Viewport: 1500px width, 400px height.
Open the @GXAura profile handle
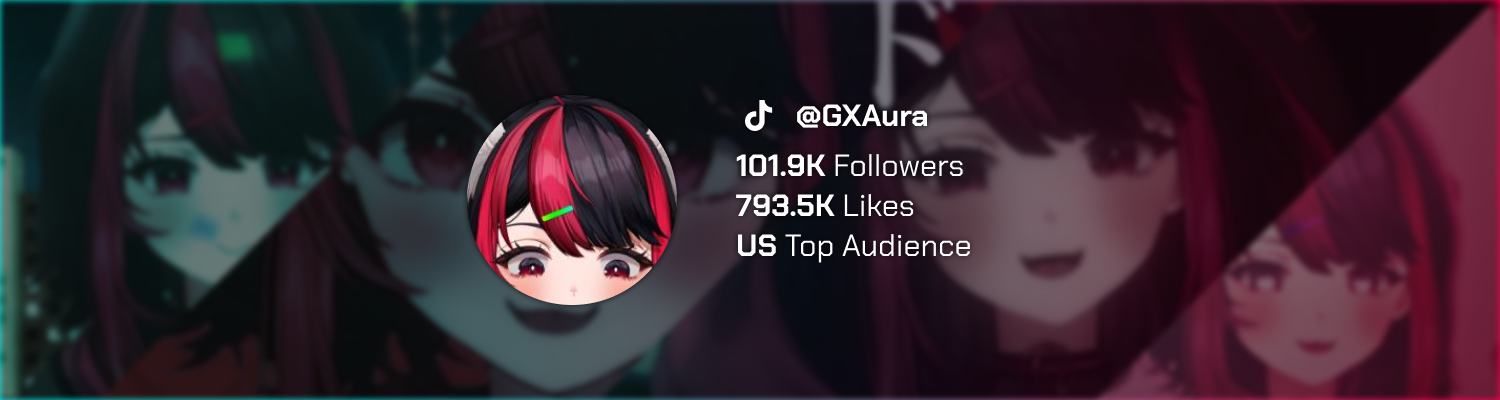[861, 116]
